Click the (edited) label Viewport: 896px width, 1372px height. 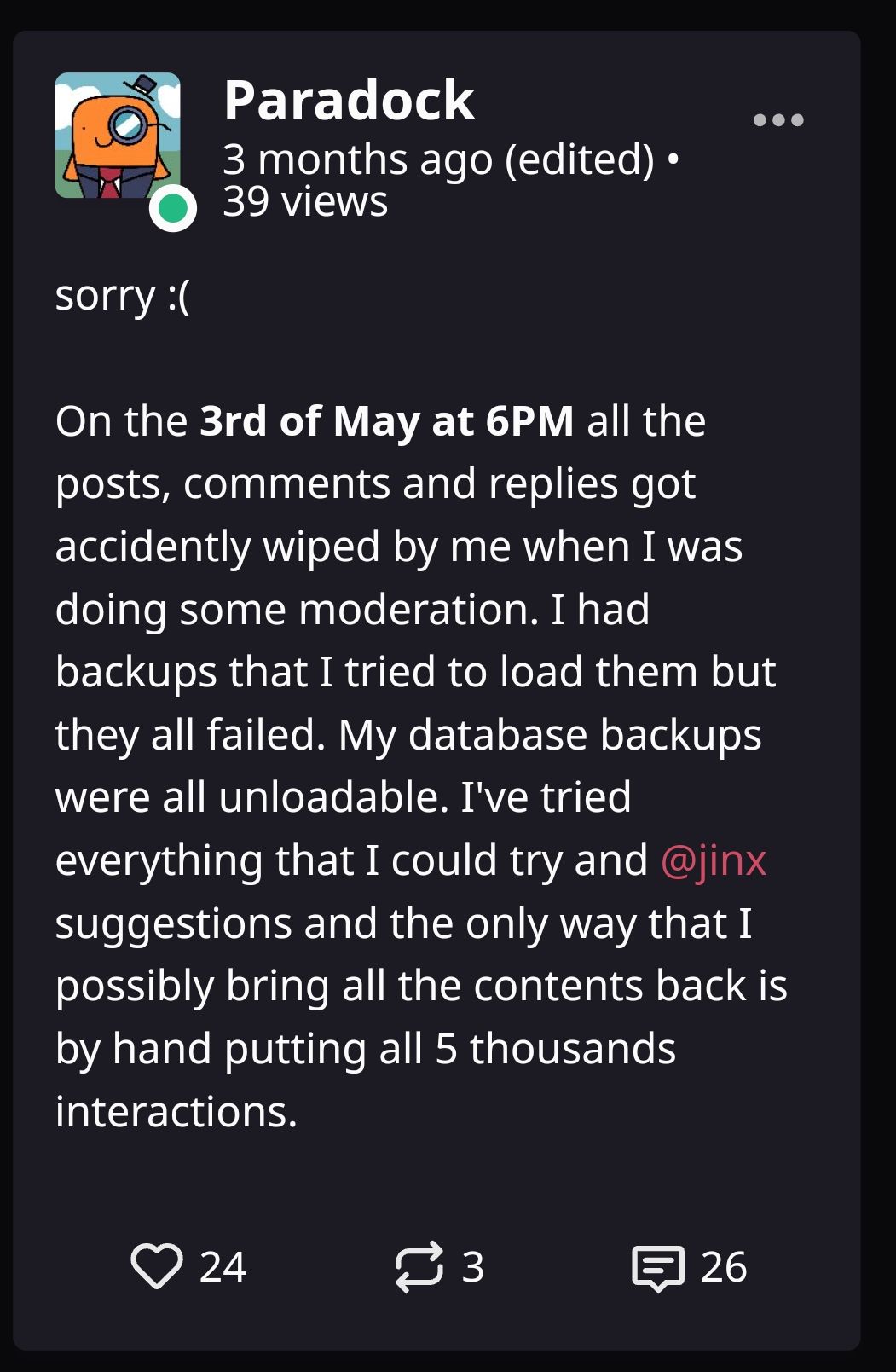(580, 159)
